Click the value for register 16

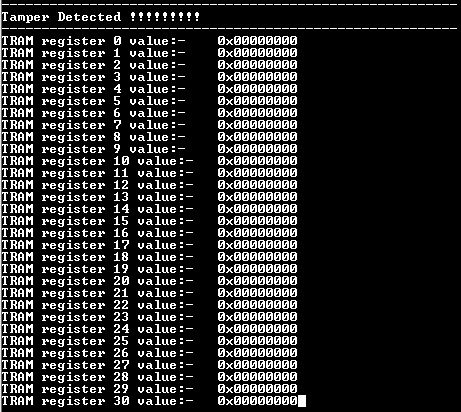(x=257, y=233)
